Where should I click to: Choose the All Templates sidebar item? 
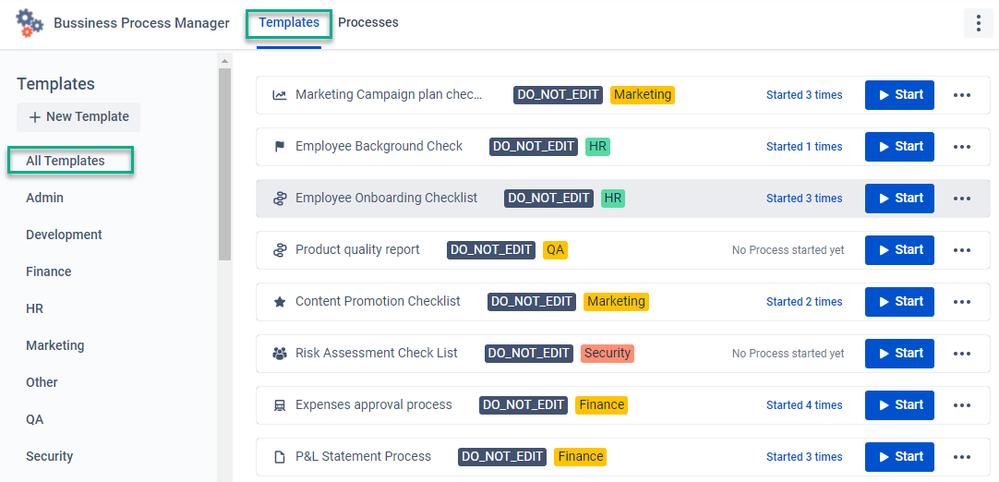point(66,161)
